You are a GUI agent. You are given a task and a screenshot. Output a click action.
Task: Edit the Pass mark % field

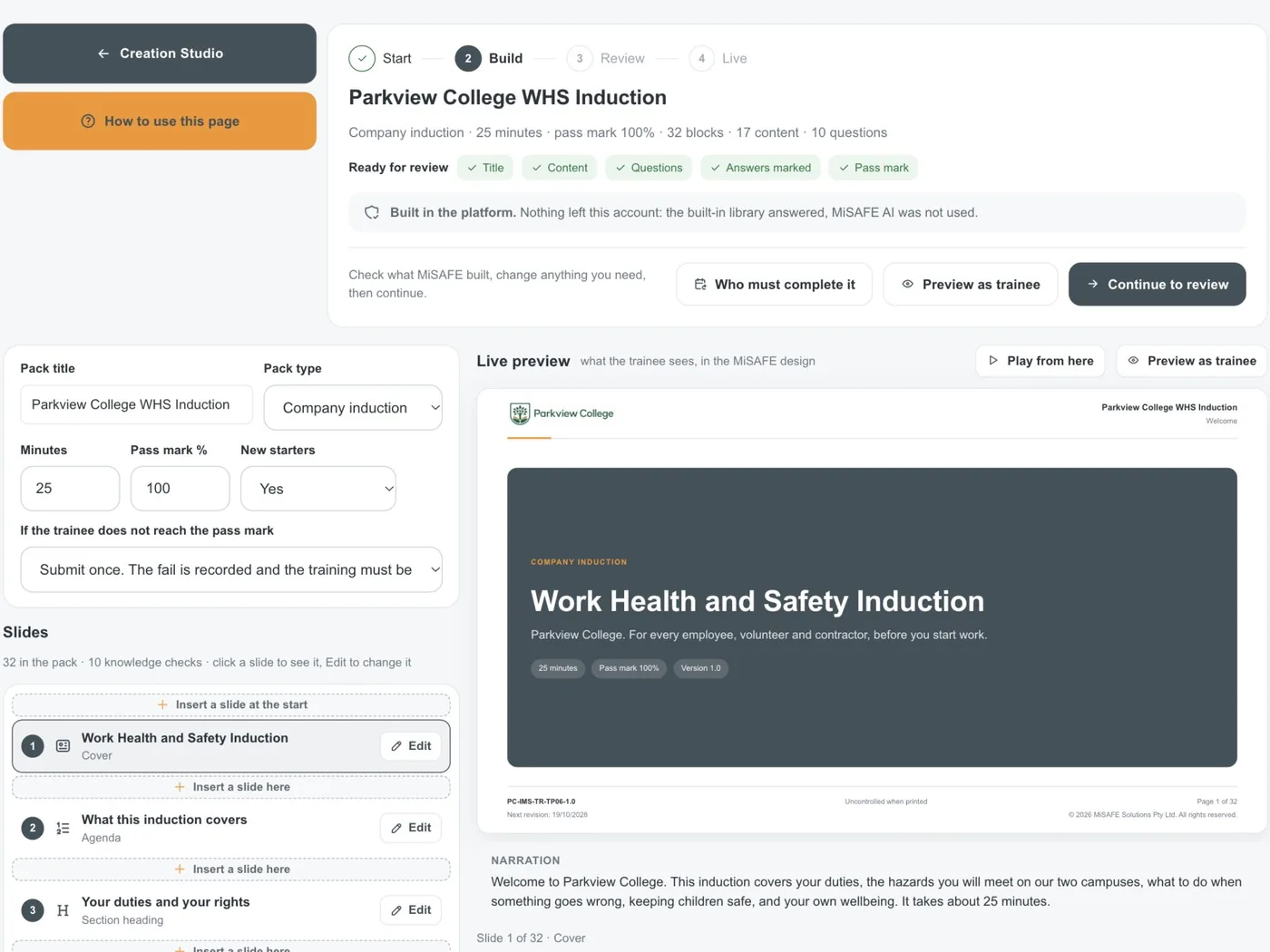coord(180,489)
